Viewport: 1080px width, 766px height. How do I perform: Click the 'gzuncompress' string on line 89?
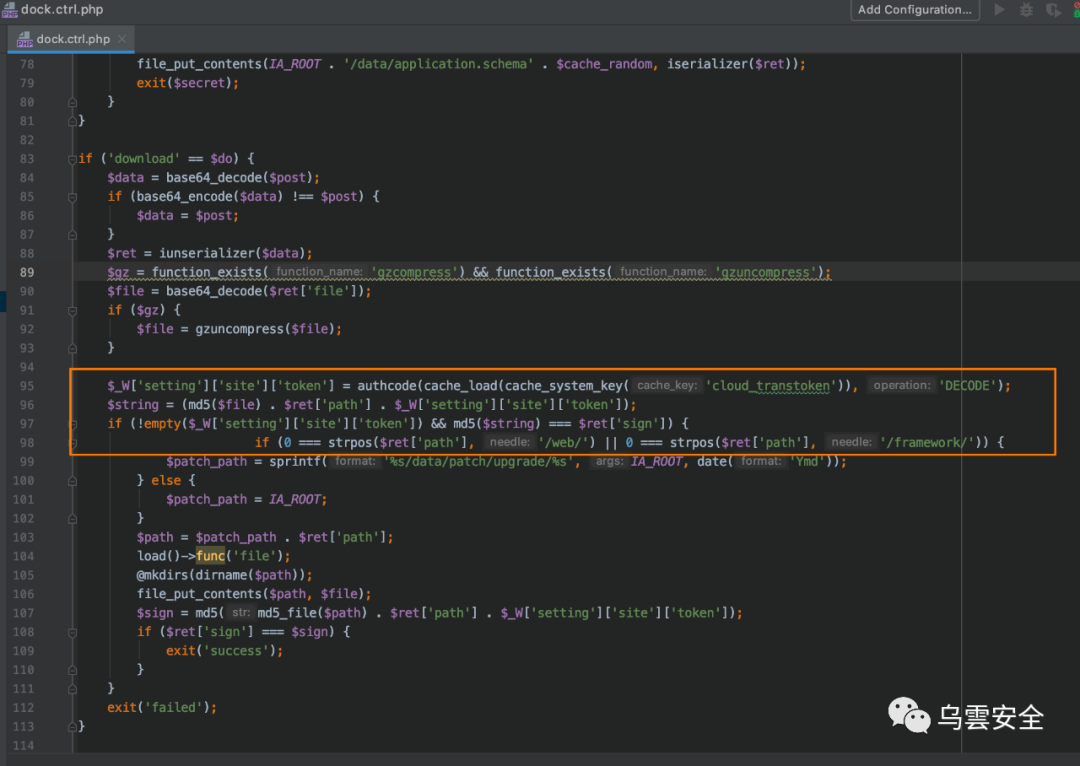pyautogui.click(x=766, y=273)
